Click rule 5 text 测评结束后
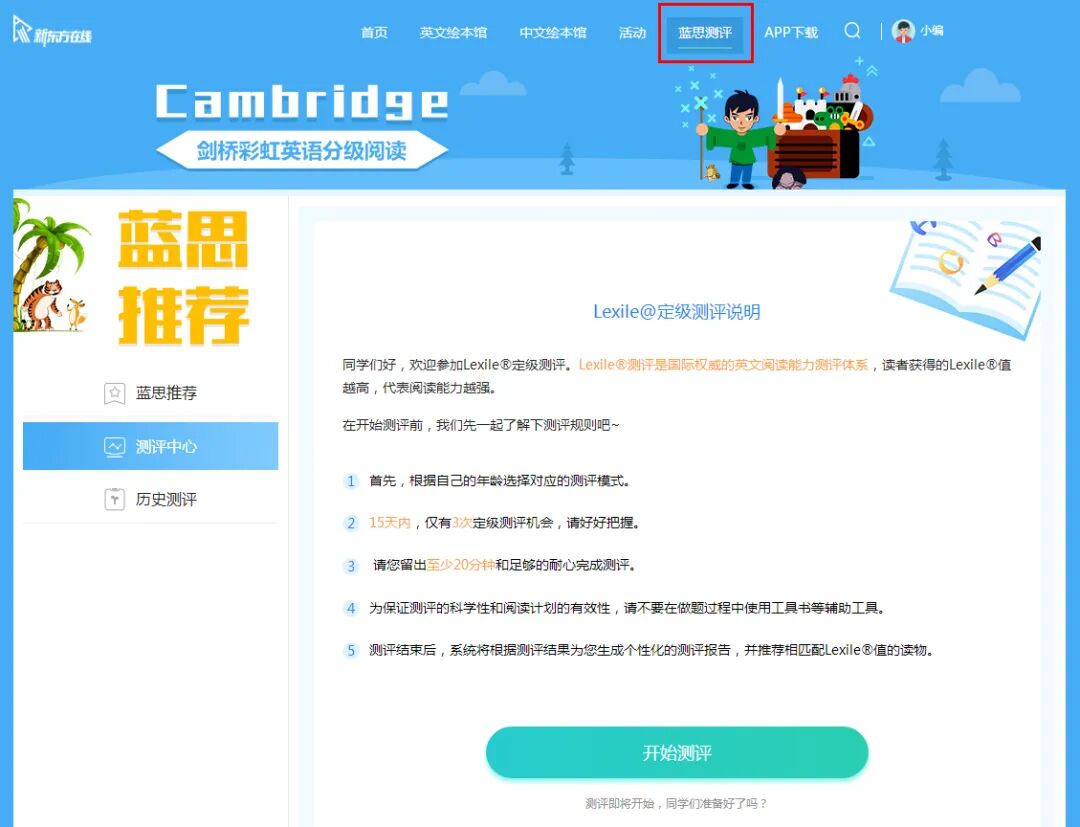1080x827 pixels. tap(651, 650)
